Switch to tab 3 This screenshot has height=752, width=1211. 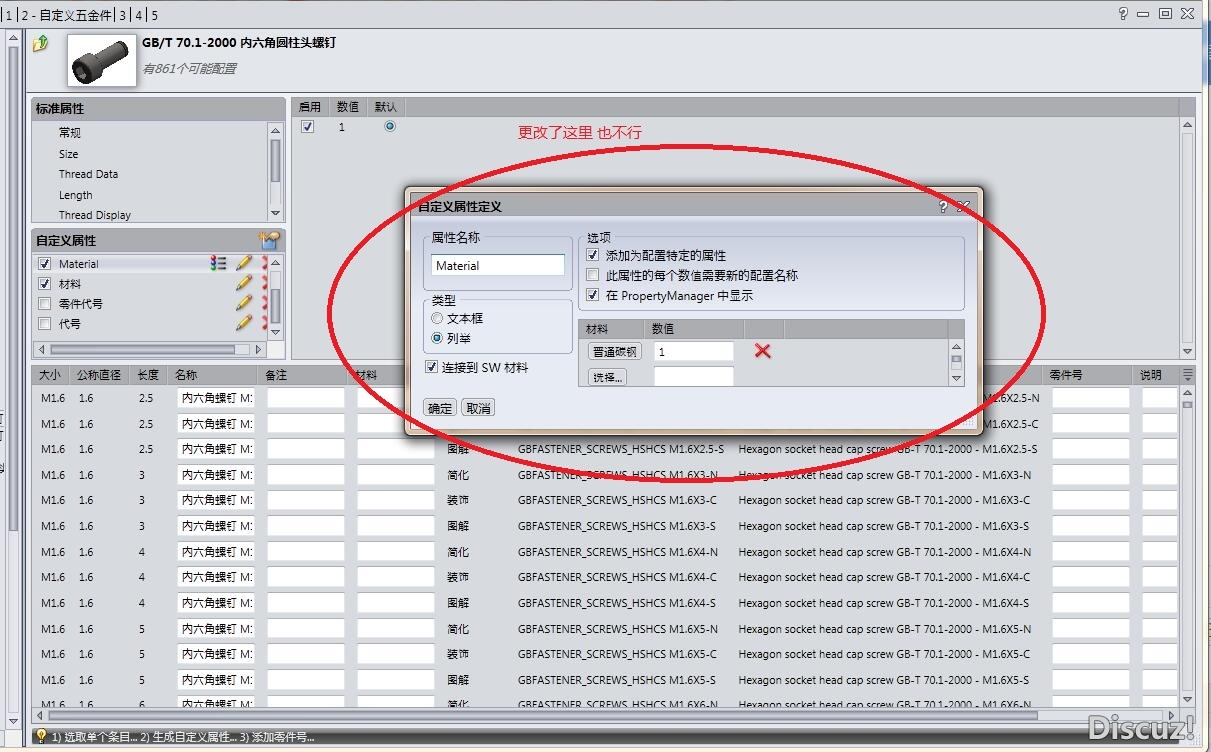tap(123, 15)
